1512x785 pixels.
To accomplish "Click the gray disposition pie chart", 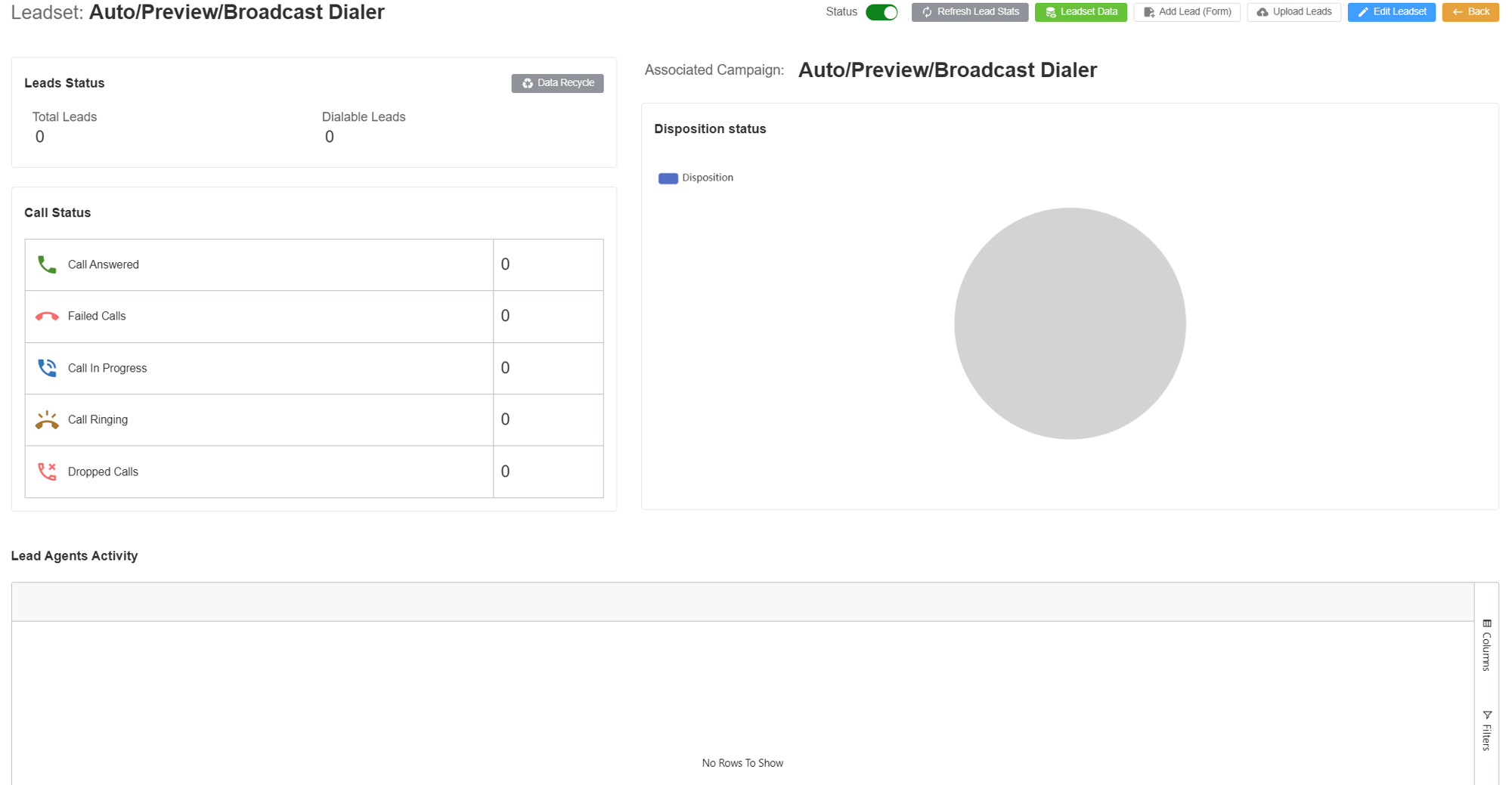I will [1070, 323].
